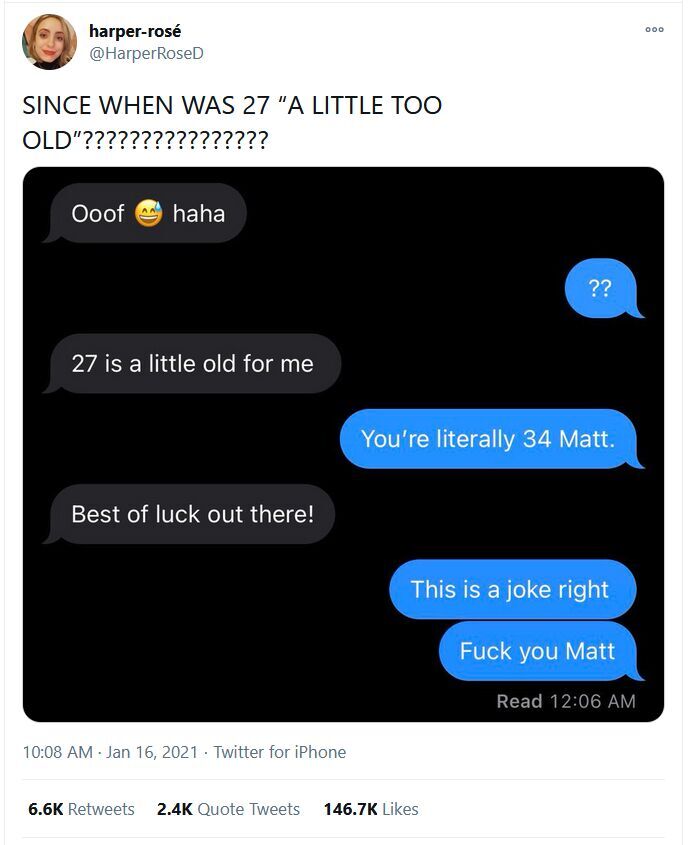Screen dimensions: 689x845
Task: Click the '27 is a little old for me' bubble
Action: click(192, 363)
